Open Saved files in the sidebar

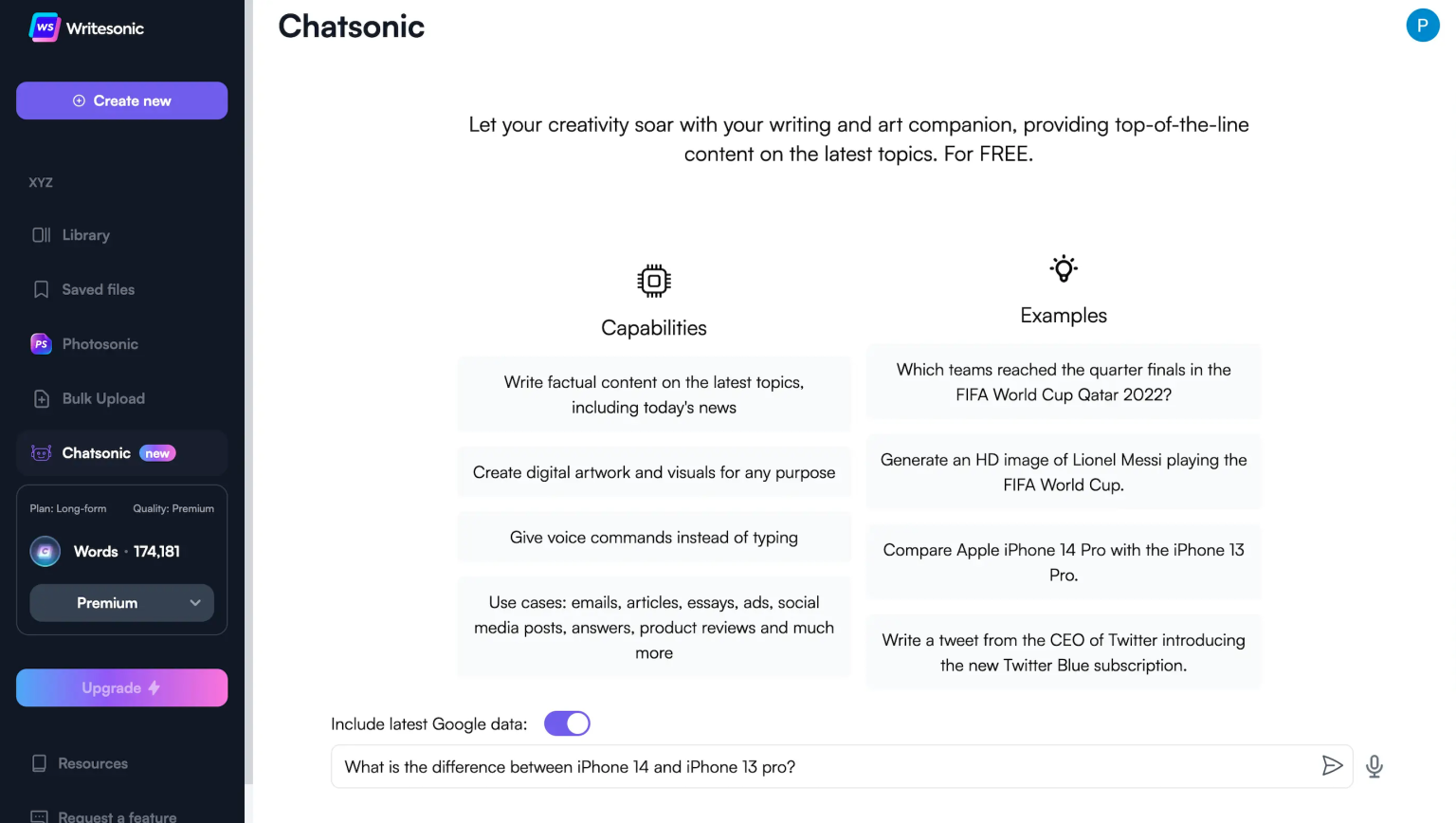tap(98, 289)
